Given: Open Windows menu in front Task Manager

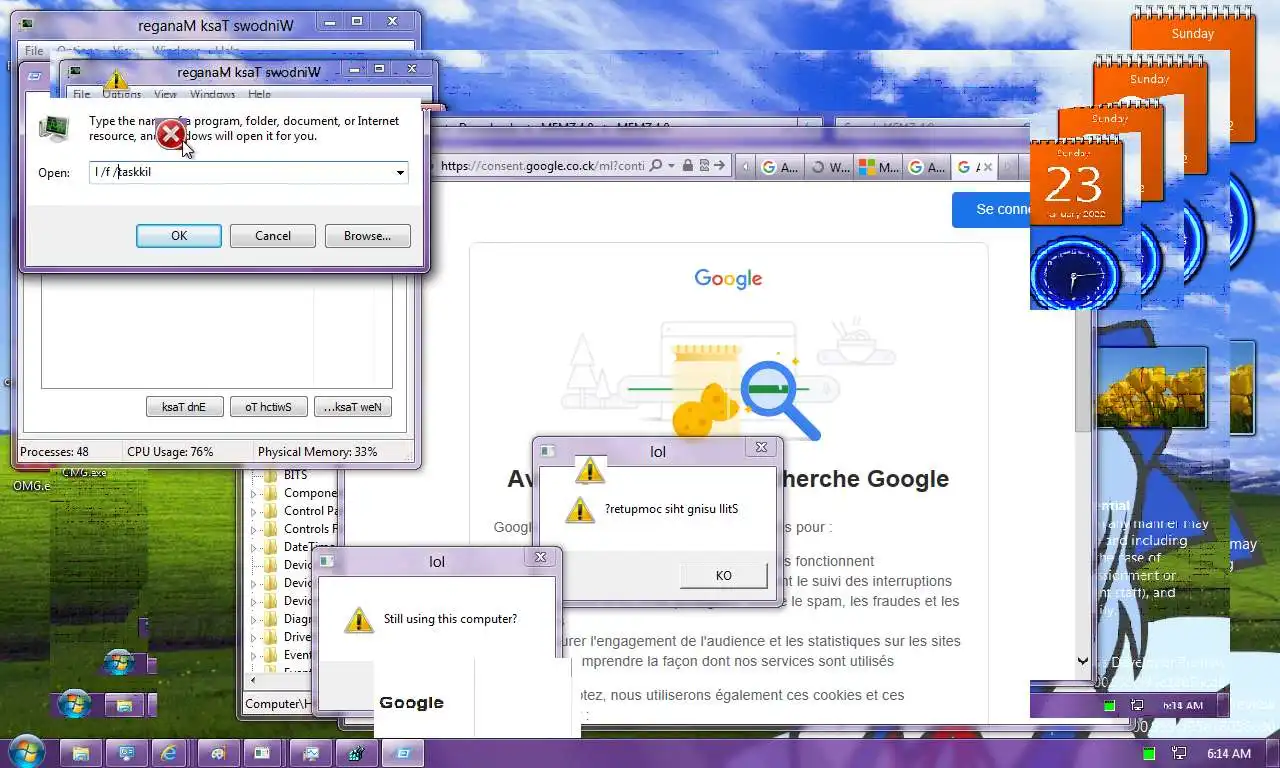Looking at the screenshot, I should pyautogui.click(x=212, y=95).
